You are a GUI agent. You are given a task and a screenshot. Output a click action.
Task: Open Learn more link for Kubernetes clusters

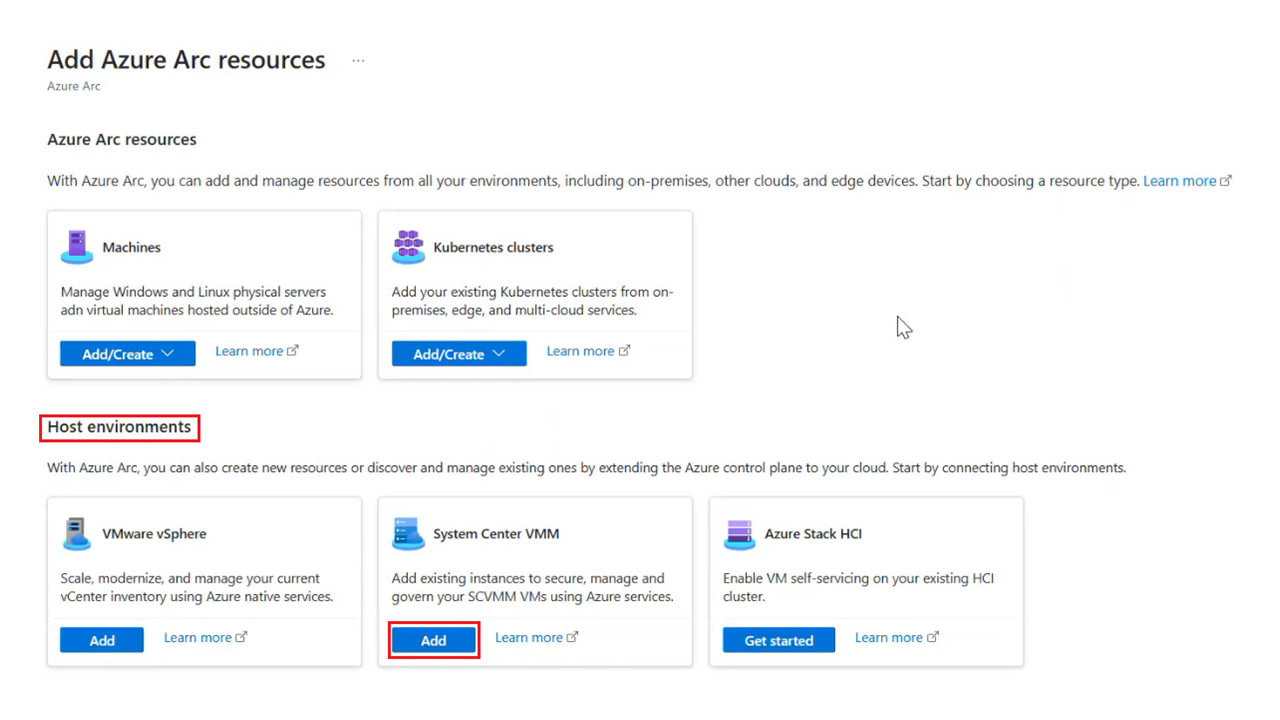coord(580,351)
